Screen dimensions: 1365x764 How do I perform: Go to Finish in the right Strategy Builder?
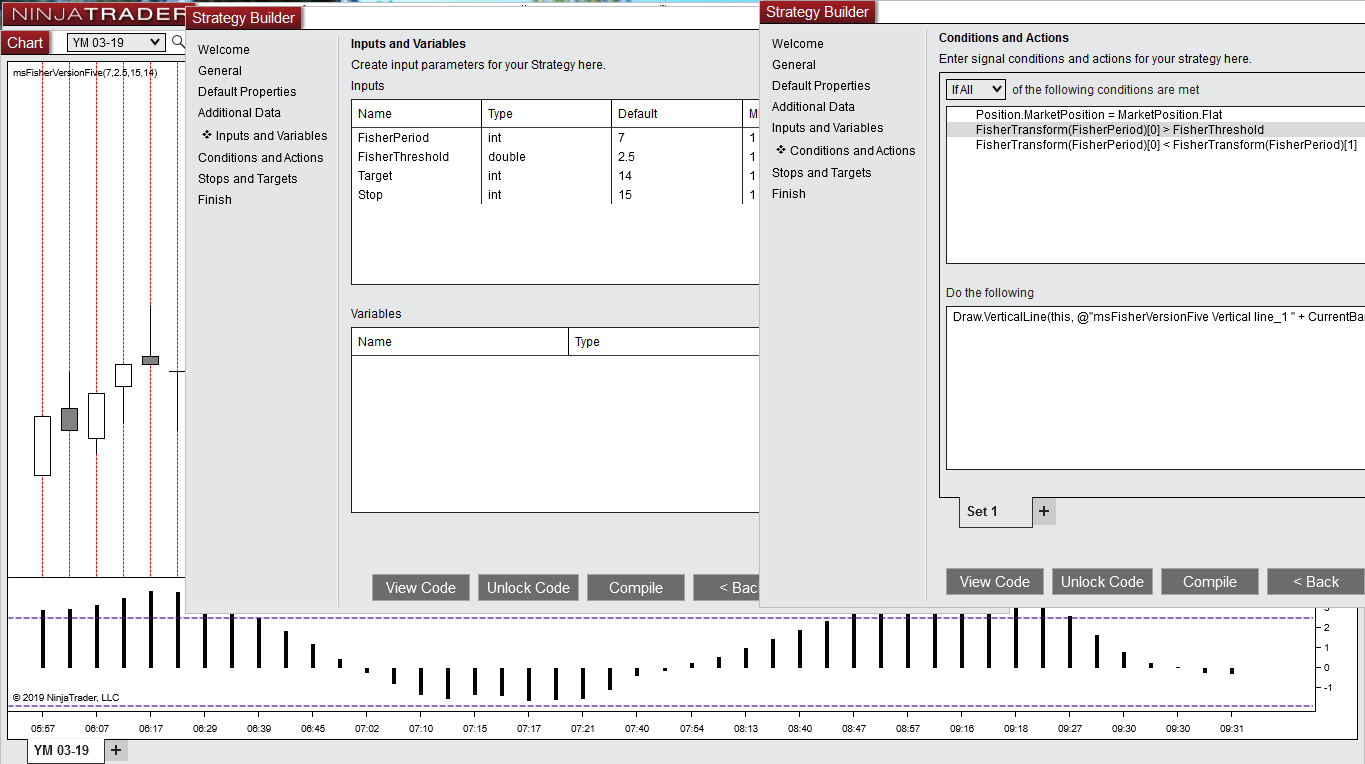789,194
